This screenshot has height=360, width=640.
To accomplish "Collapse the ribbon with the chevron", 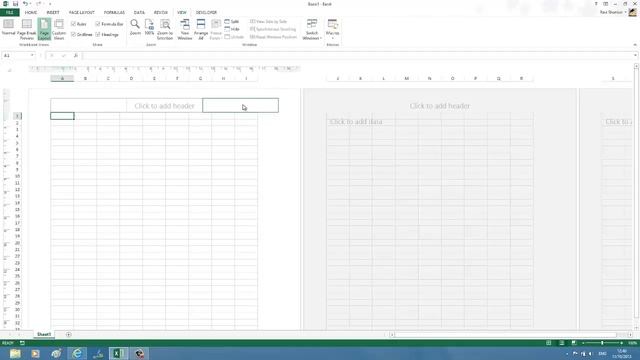I will pyautogui.click(x=635, y=44).
